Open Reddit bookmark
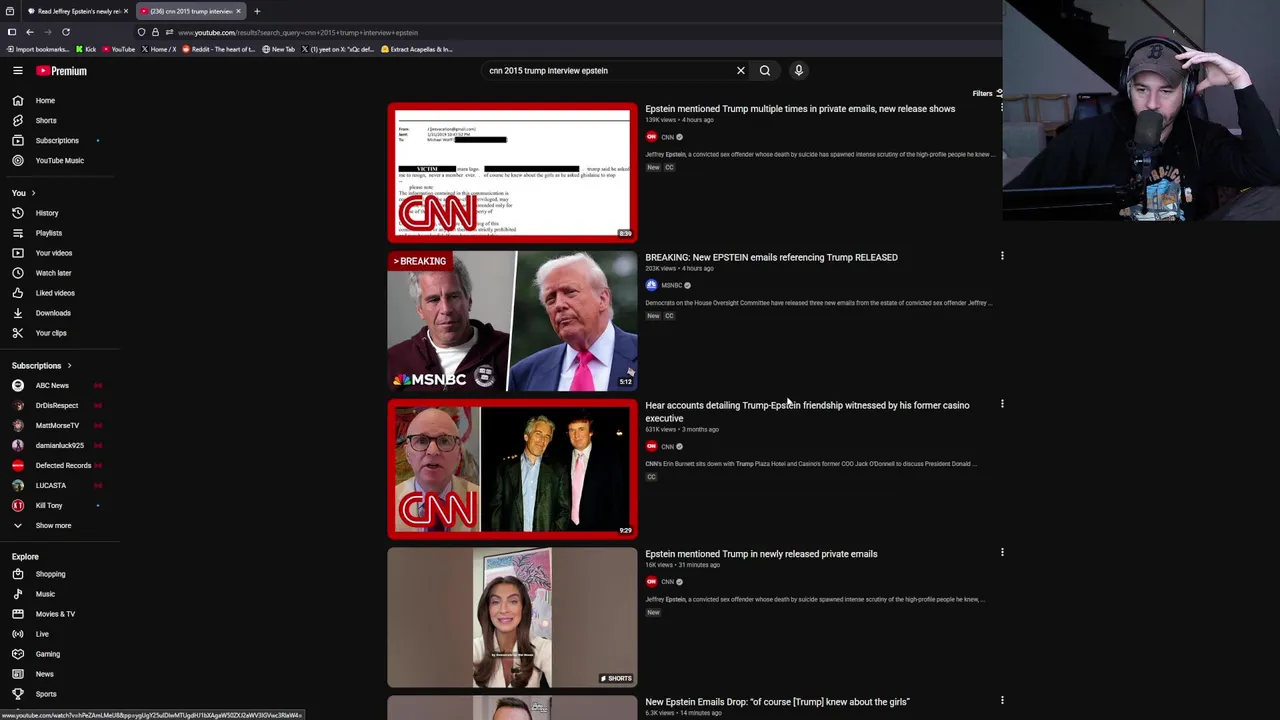Viewport: 1280px width, 720px height. pyautogui.click(x=219, y=49)
